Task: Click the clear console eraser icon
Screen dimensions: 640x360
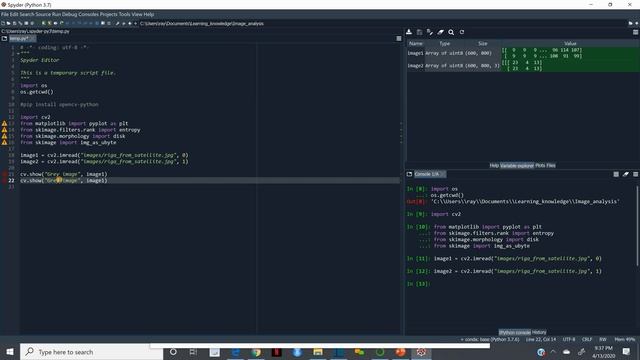Action: tap(626, 174)
